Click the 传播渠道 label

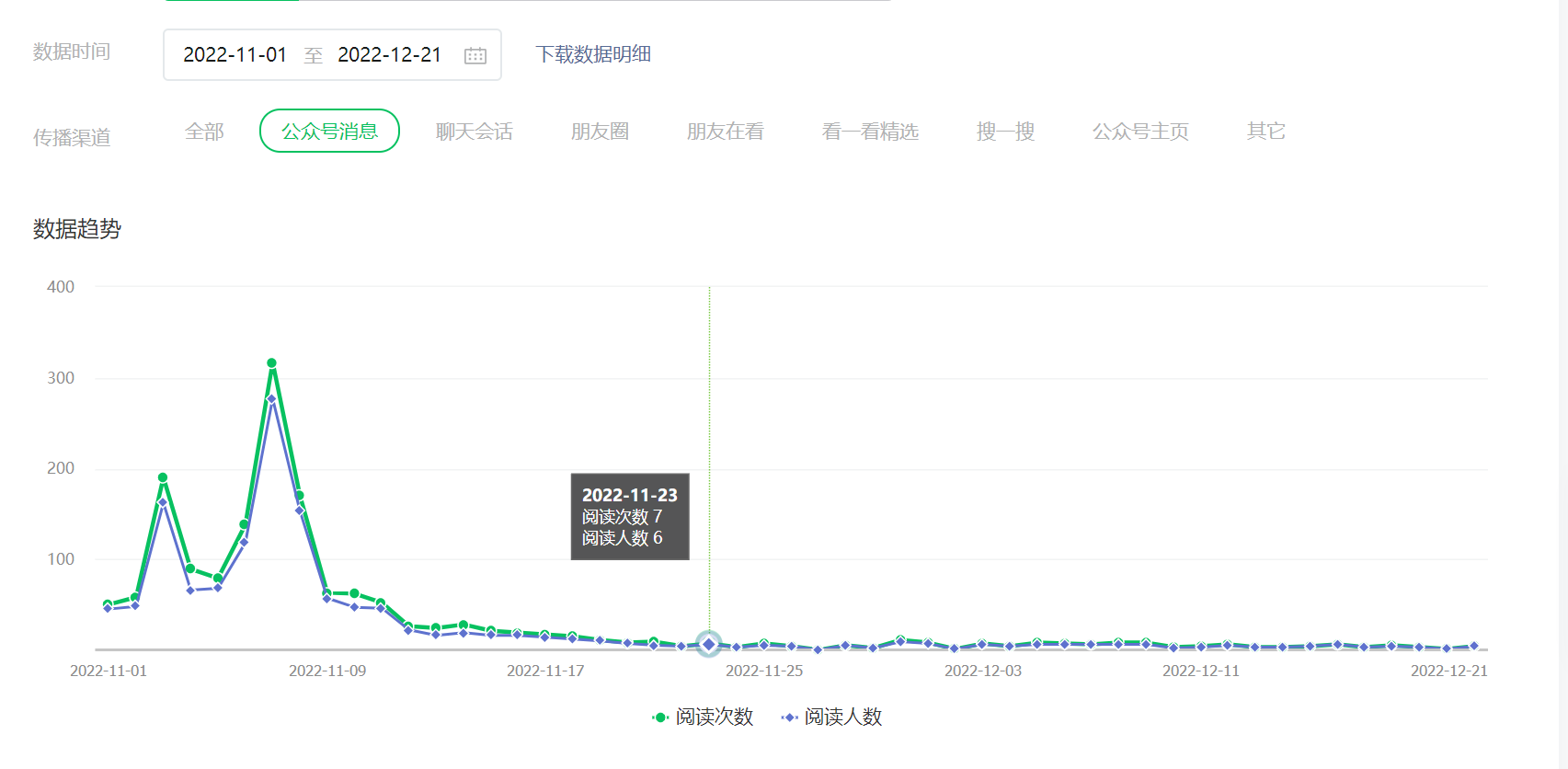72,138
